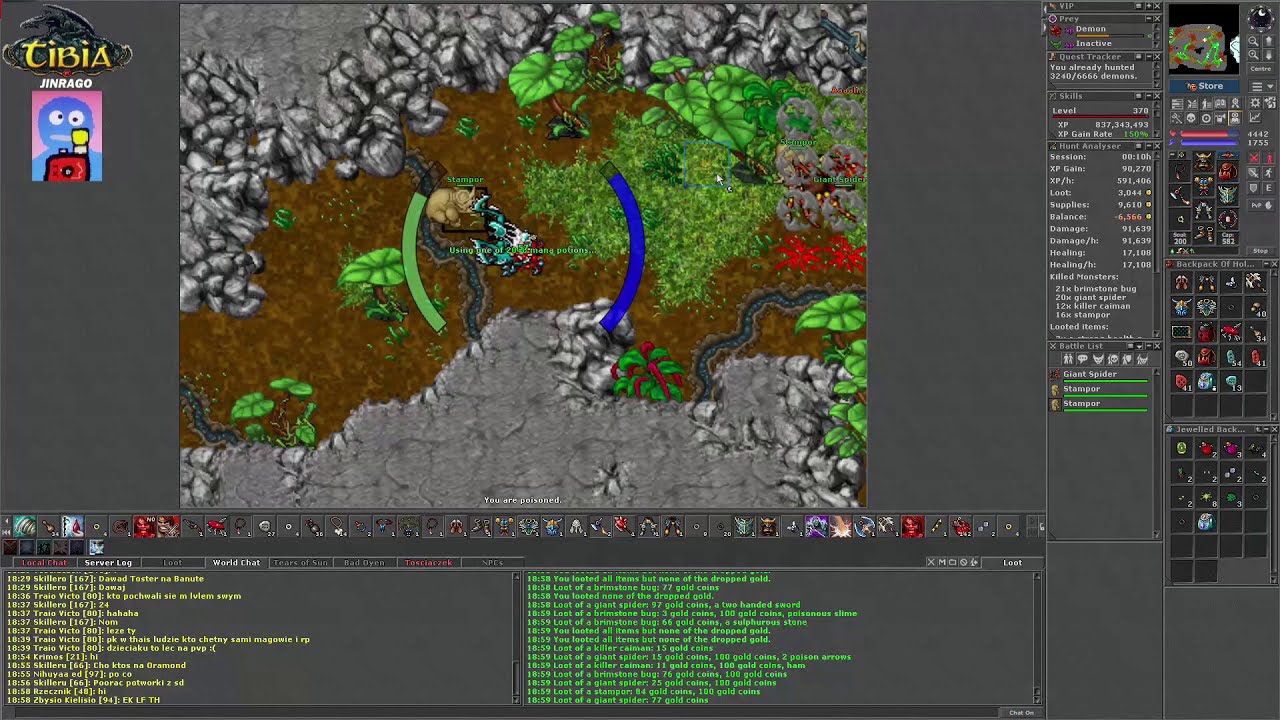Screen dimensions: 1280x720
Task: Zoom out the minimap
Action: (1253, 41)
